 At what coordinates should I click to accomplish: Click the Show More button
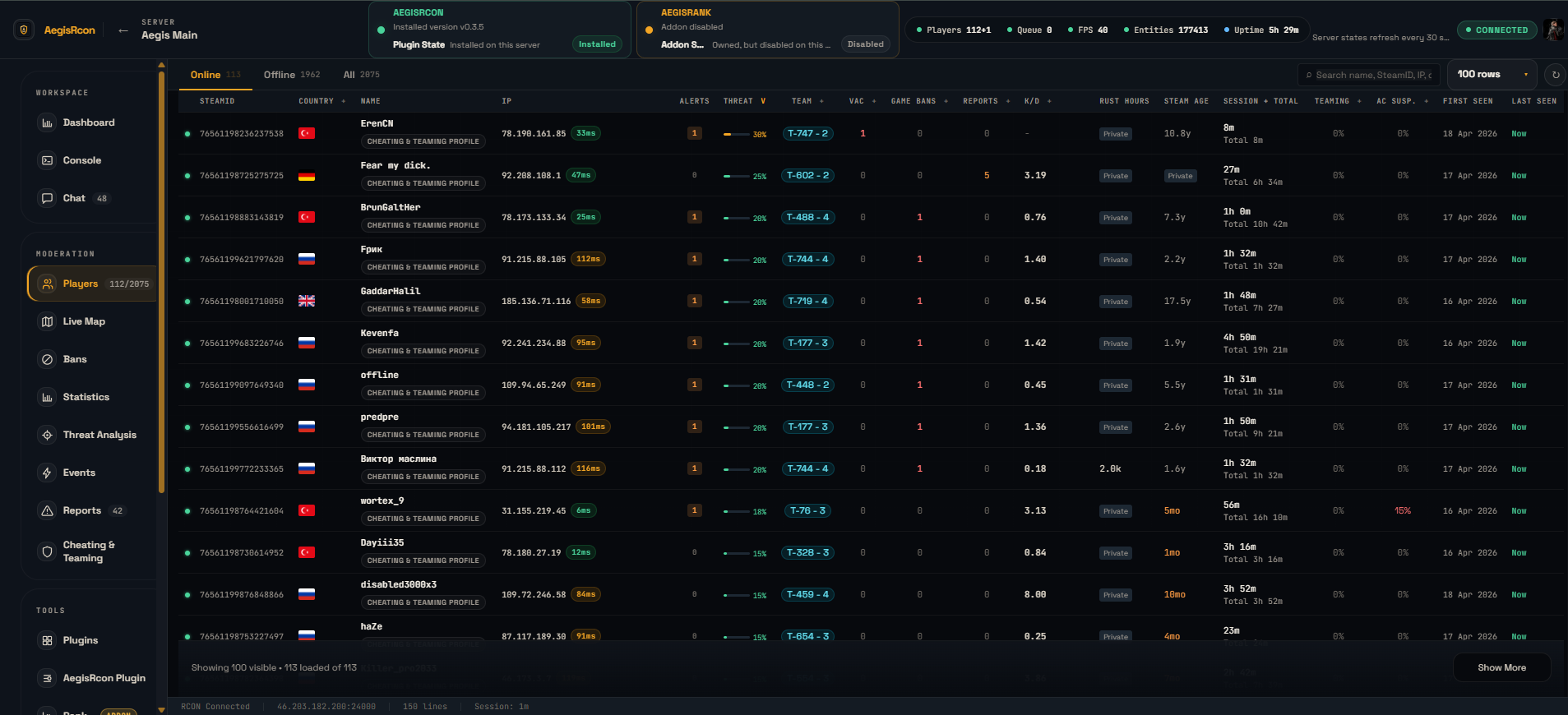click(1501, 667)
